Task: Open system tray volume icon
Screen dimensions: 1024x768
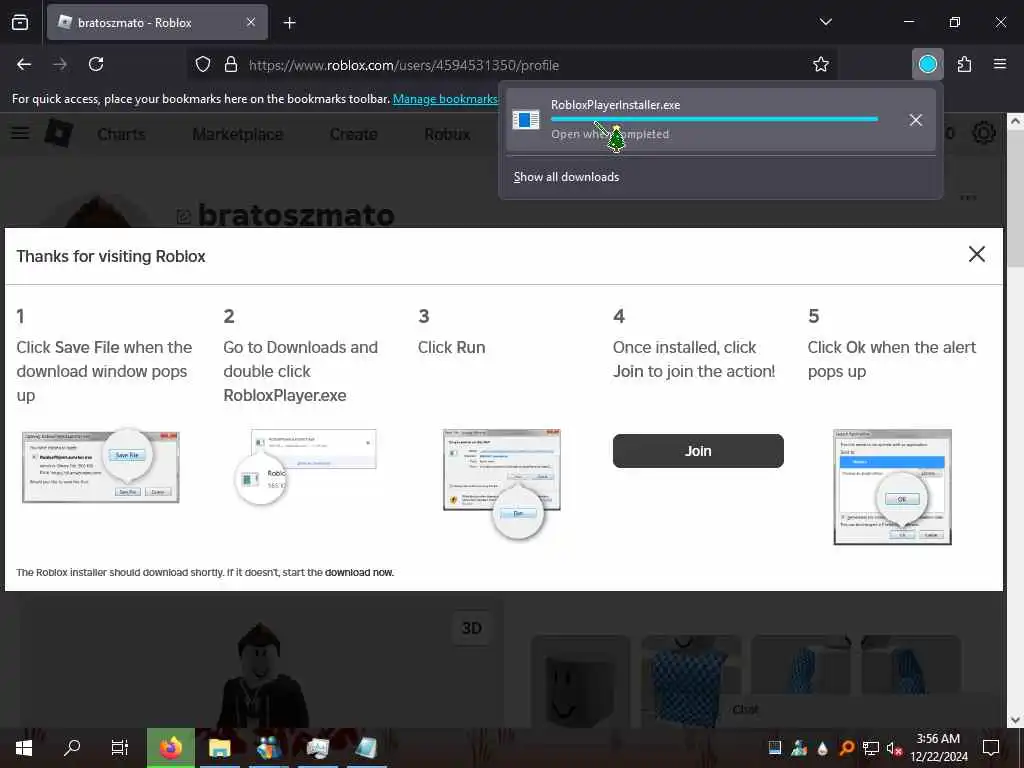Action: coord(893,748)
